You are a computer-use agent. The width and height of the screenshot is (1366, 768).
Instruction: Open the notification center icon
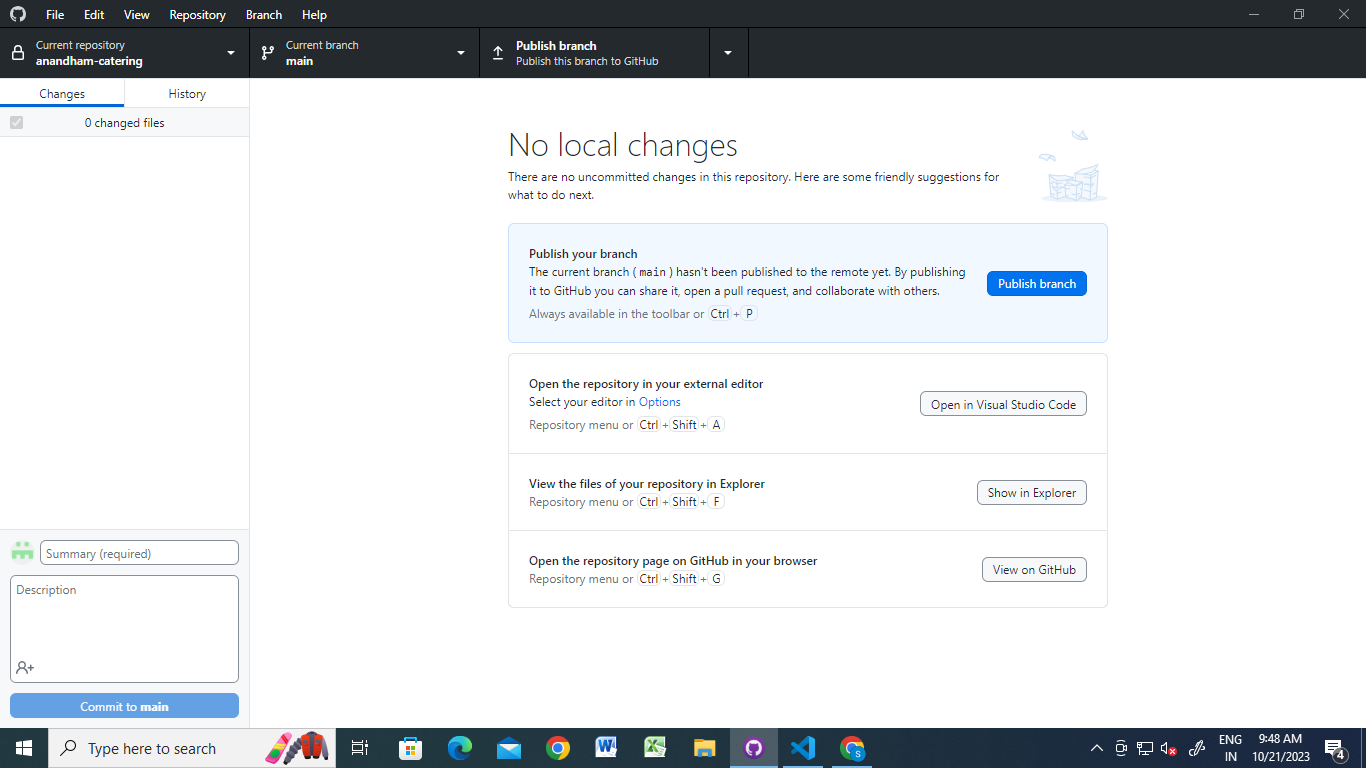click(1334, 748)
